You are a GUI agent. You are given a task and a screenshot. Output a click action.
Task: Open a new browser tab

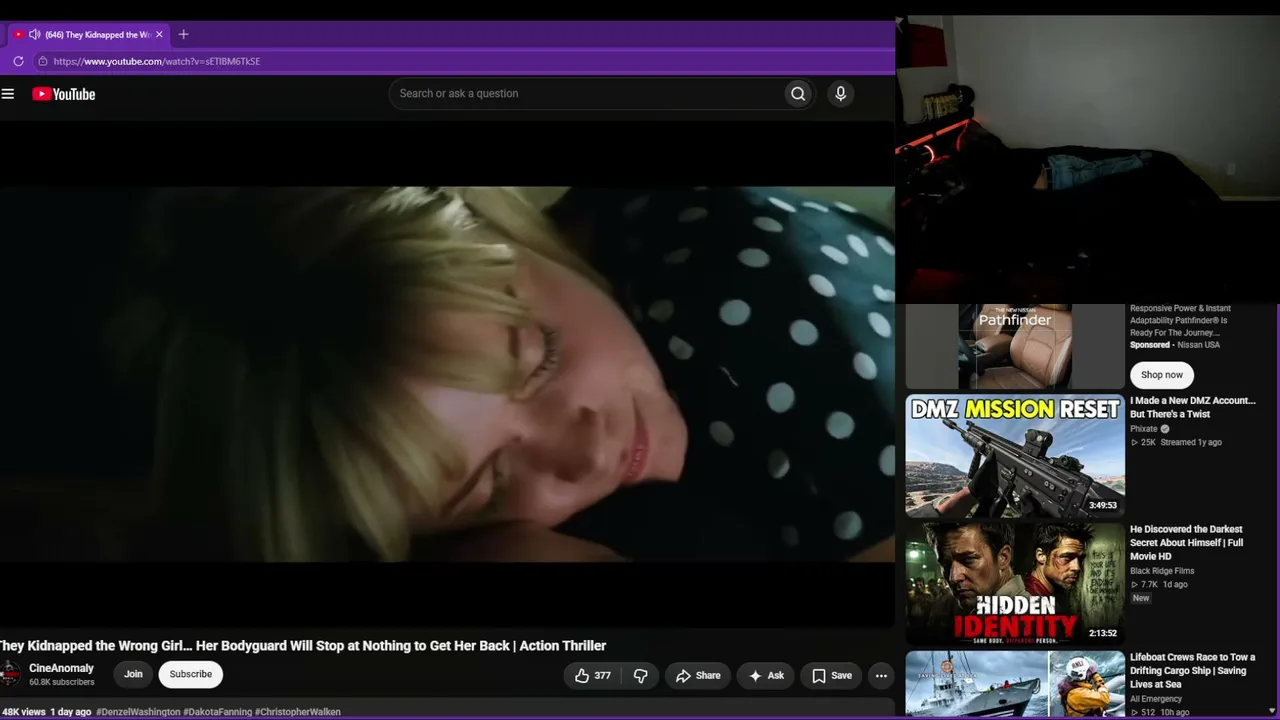(x=183, y=34)
